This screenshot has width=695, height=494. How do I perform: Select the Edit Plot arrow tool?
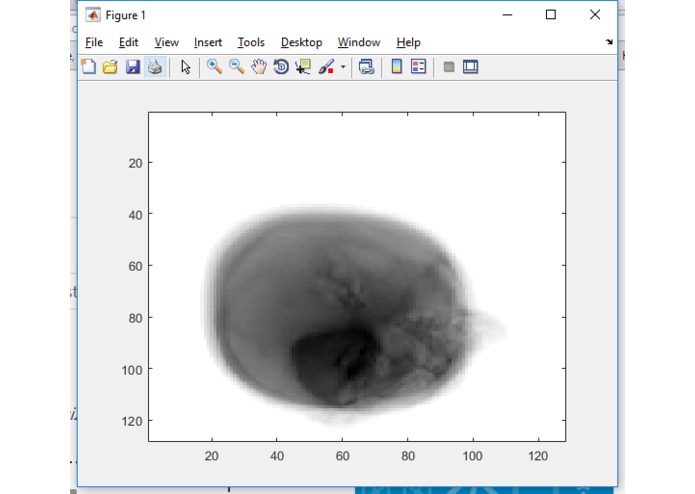coord(186,67)
